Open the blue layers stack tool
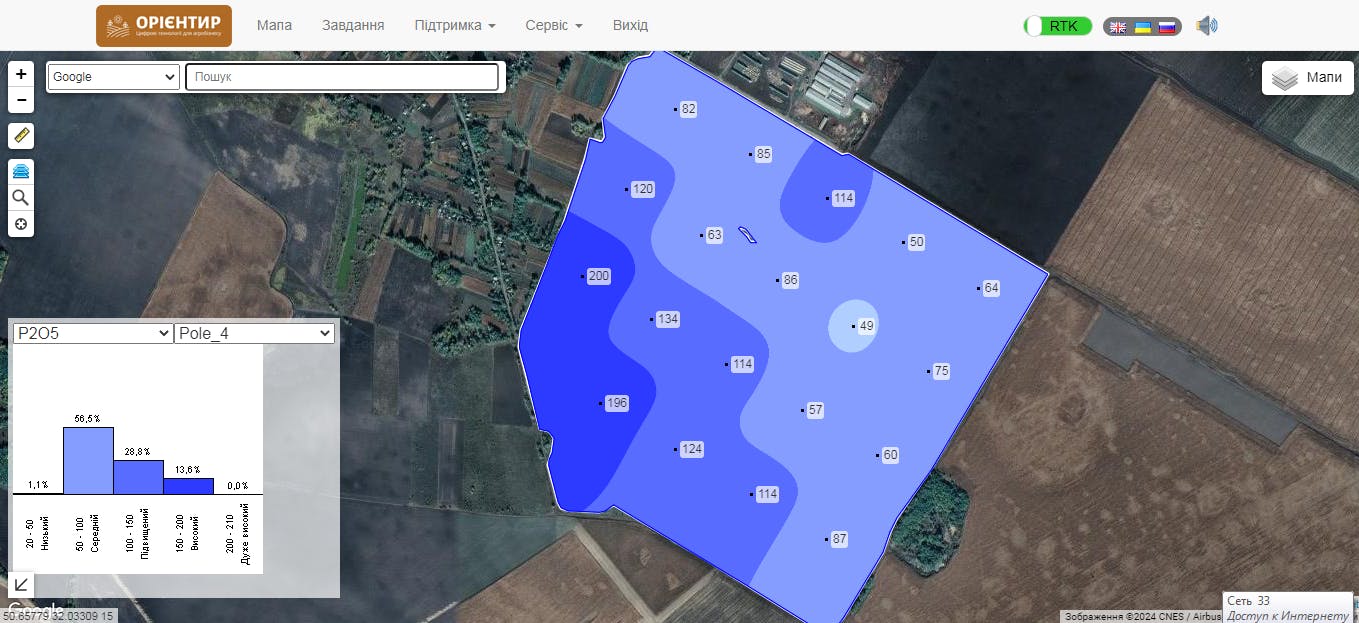1359x623 pixels. (x=21, y=172)
